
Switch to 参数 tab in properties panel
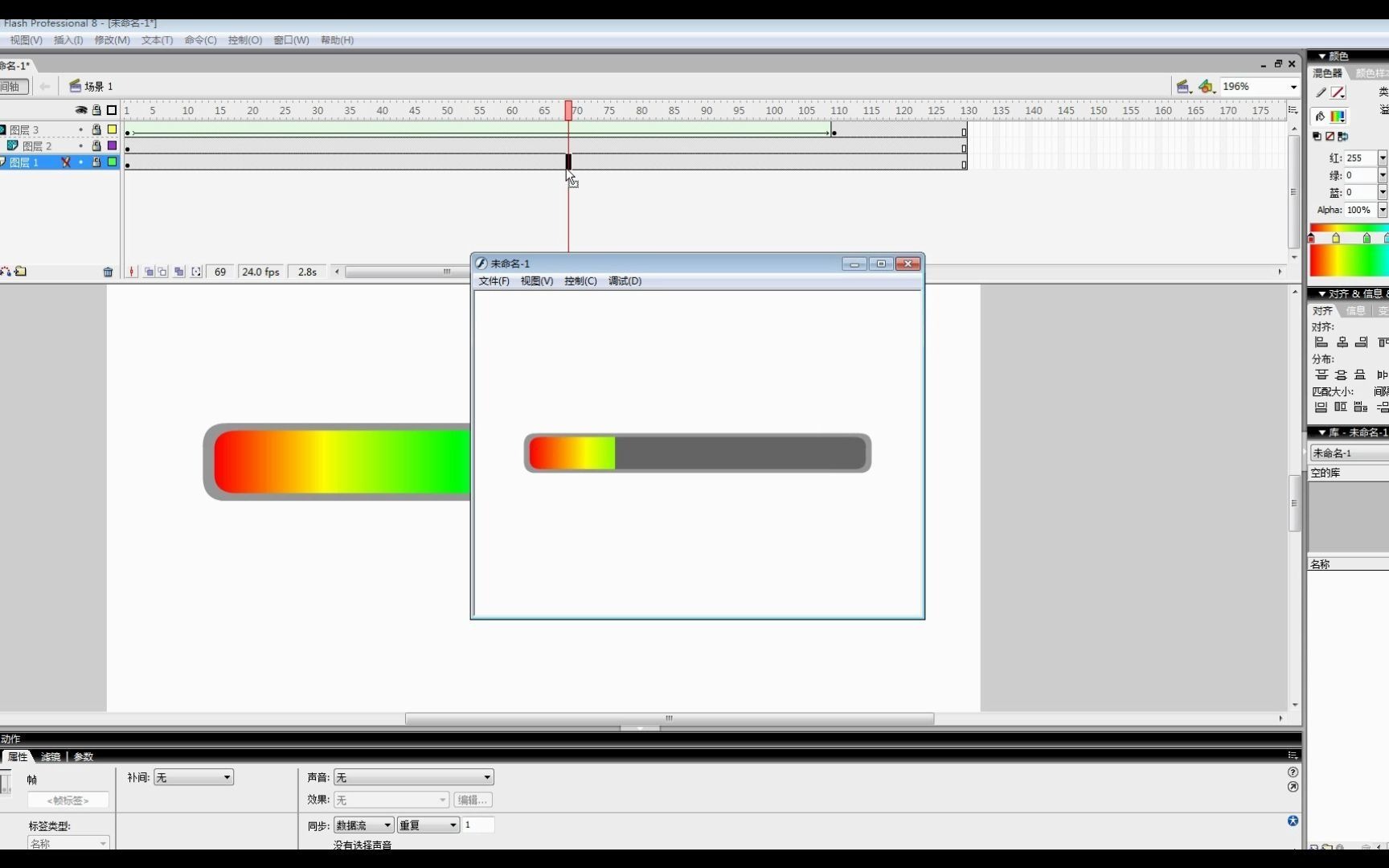[x=84, y=757]
